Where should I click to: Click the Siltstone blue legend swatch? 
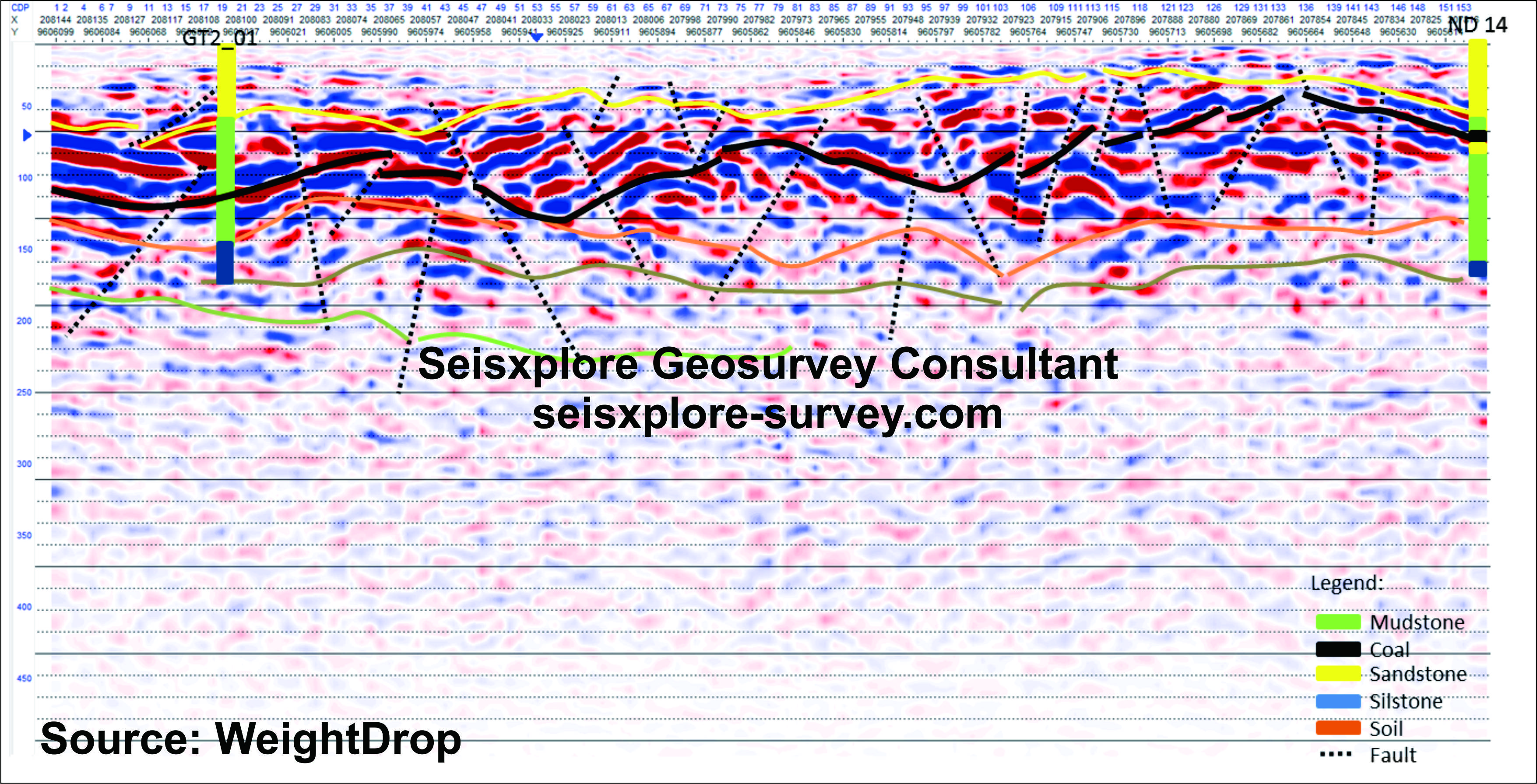pos(1338,701)
